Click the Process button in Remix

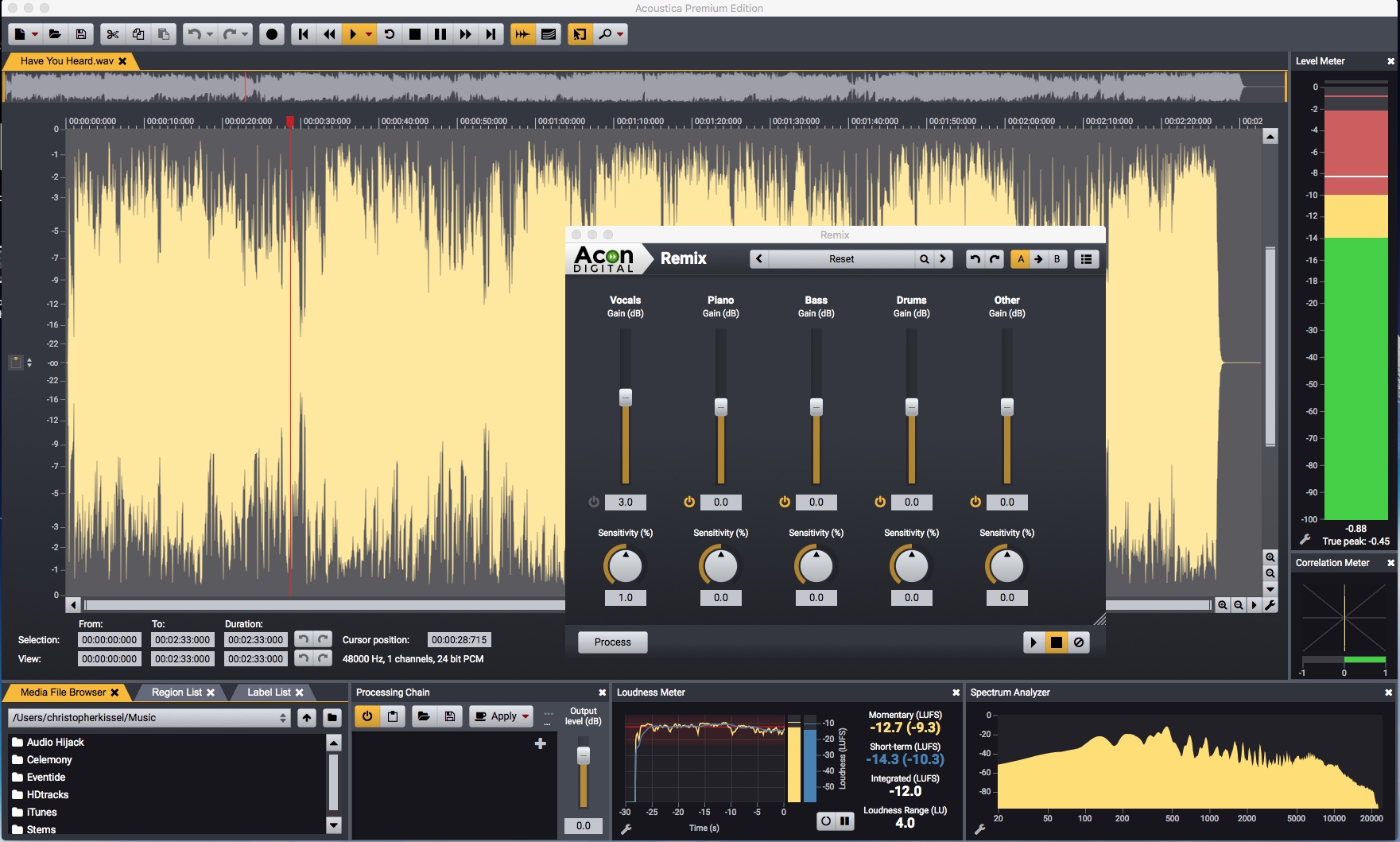612,642
